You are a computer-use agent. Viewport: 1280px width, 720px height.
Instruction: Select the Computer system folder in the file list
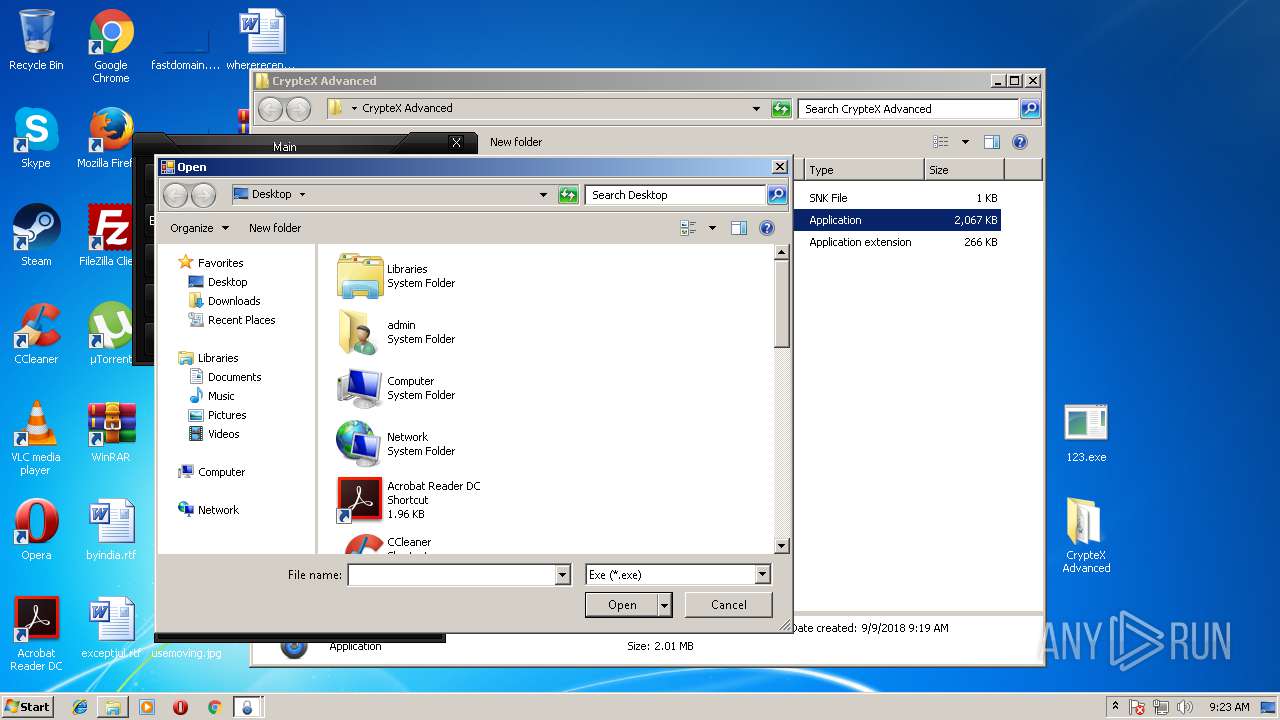(397, 388)
